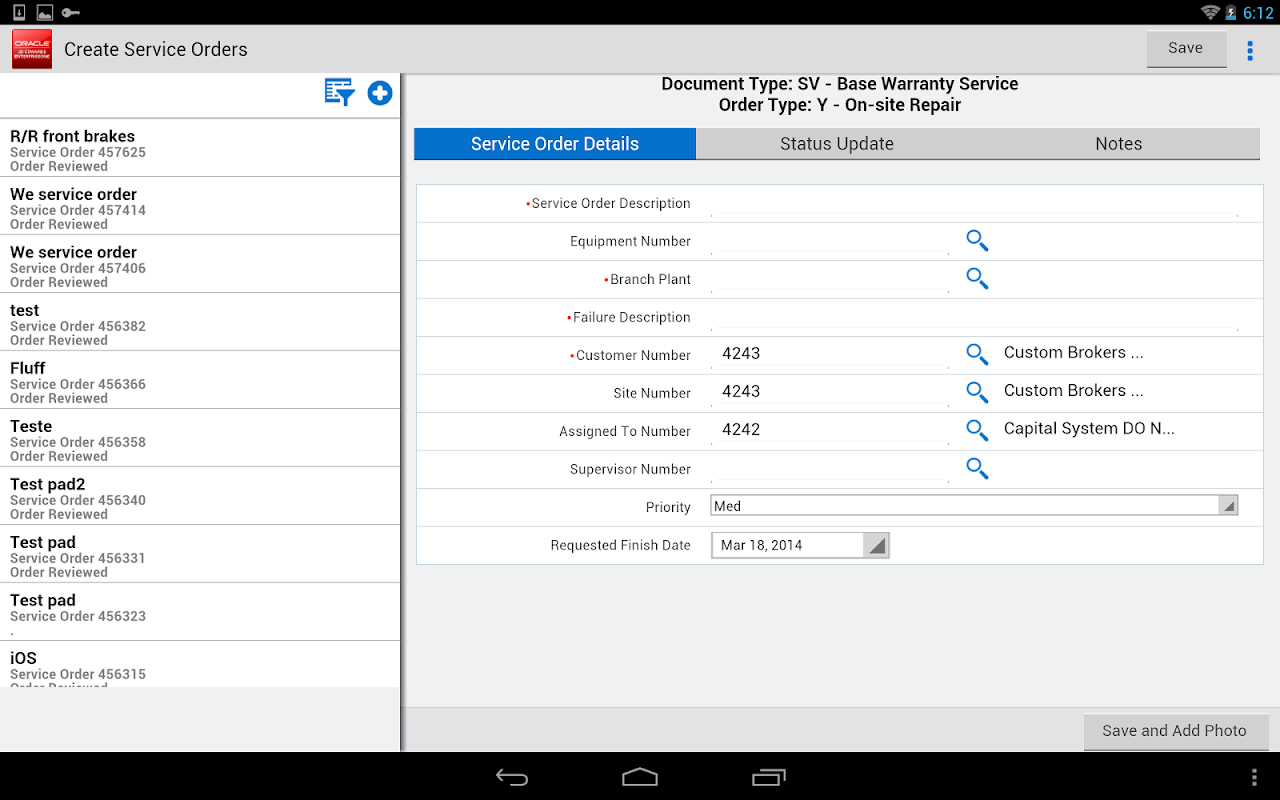
Task: Open Customer Number lookup magnifier
Action: click(977, 354)
